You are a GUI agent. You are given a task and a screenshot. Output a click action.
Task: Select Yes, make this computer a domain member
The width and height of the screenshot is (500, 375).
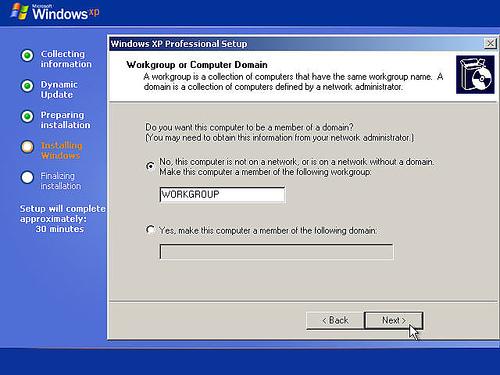pyautogui.click(x=150, y=230)
